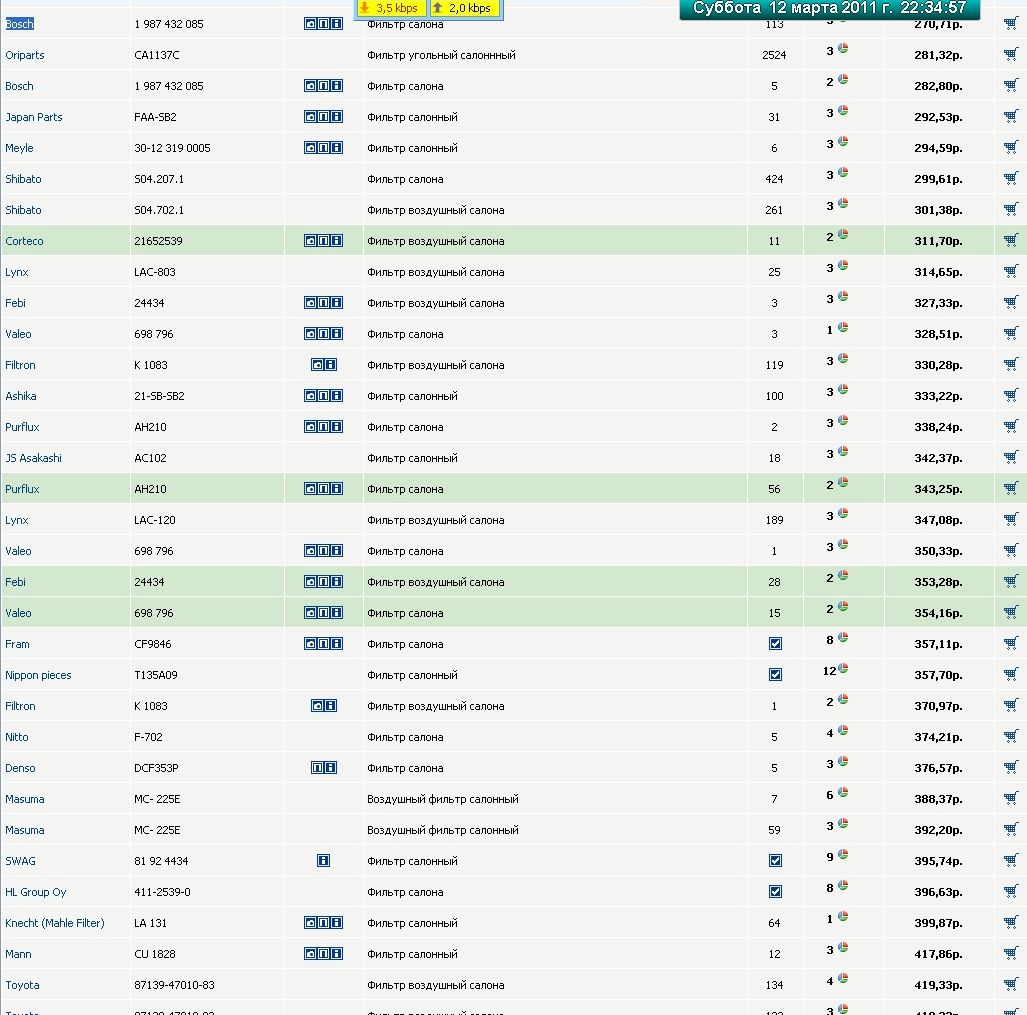Click the price 388,37р.
The image size is (1027, 1015).
pos(938,799)
